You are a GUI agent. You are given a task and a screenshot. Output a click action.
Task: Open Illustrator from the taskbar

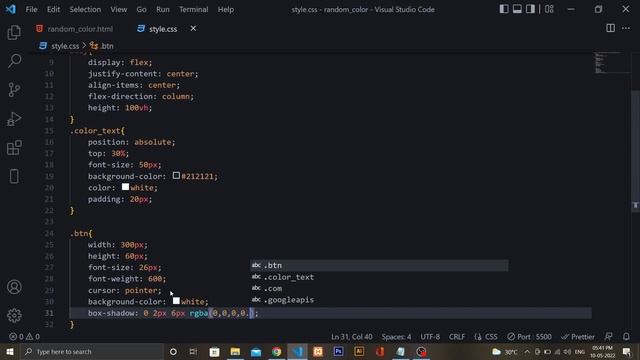(x=359, y=351)
